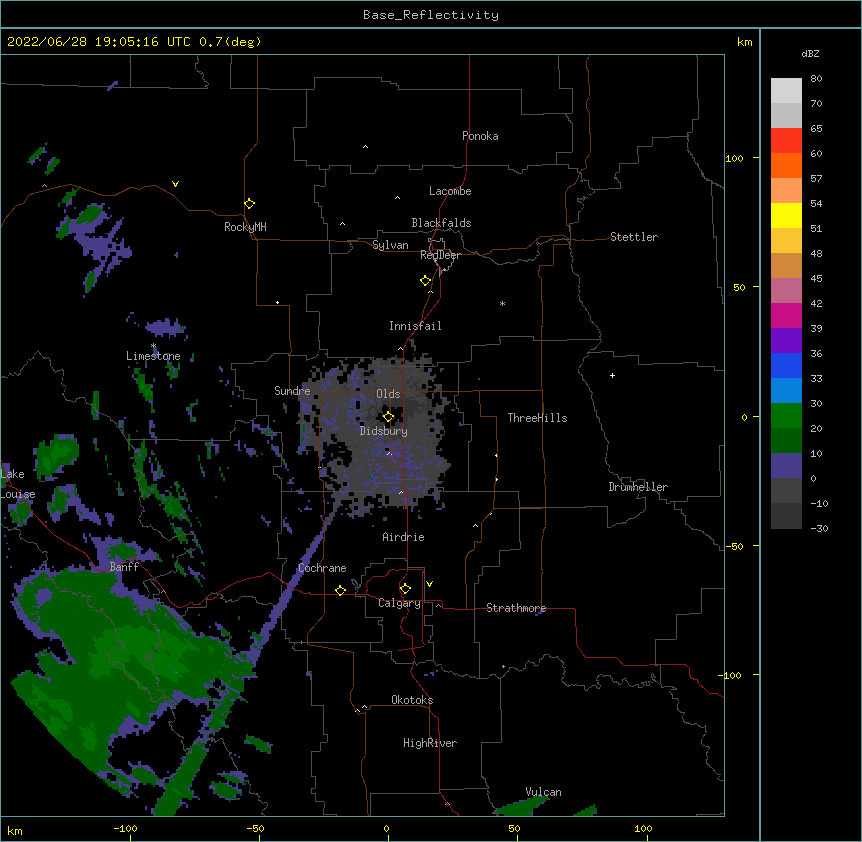The width and height of the screenshot is (862, 842).
Task: Click the yellow diamond marker beside RockyMH
Action: tap(249, 204)
